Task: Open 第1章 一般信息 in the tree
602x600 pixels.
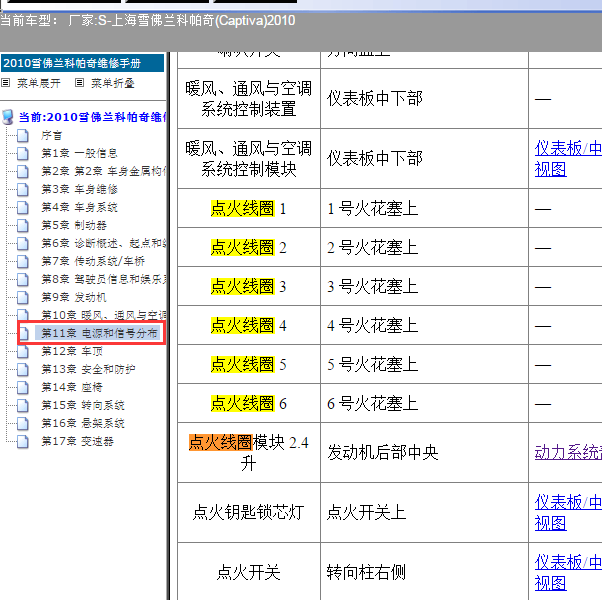Action: click(x=79, y=154)
